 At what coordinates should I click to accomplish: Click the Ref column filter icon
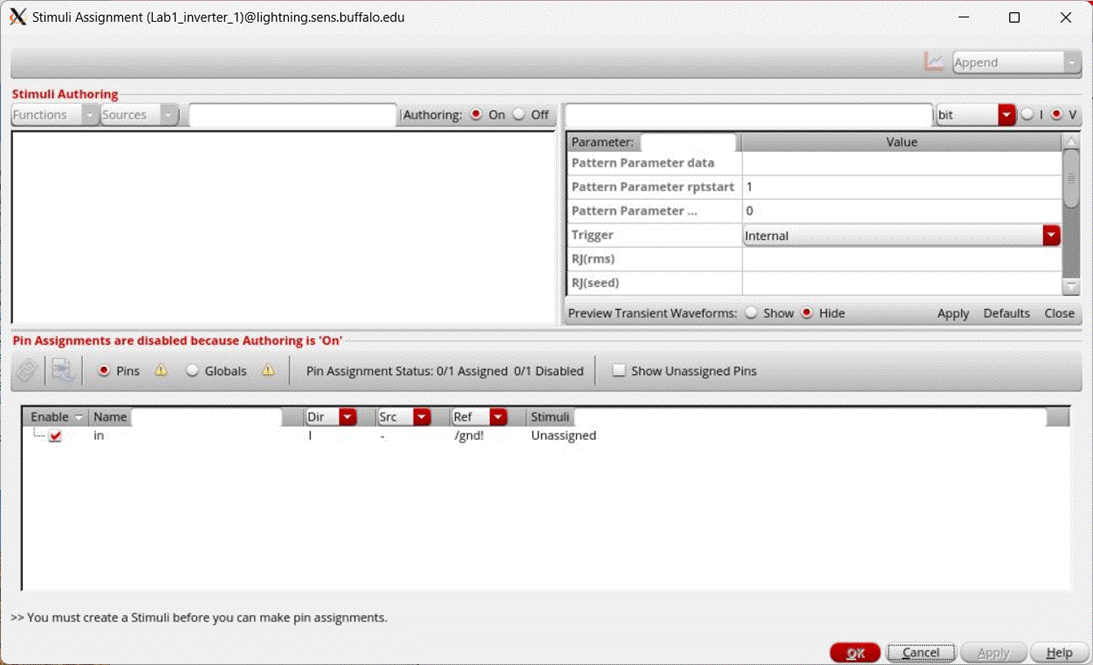tap(497, 416)
